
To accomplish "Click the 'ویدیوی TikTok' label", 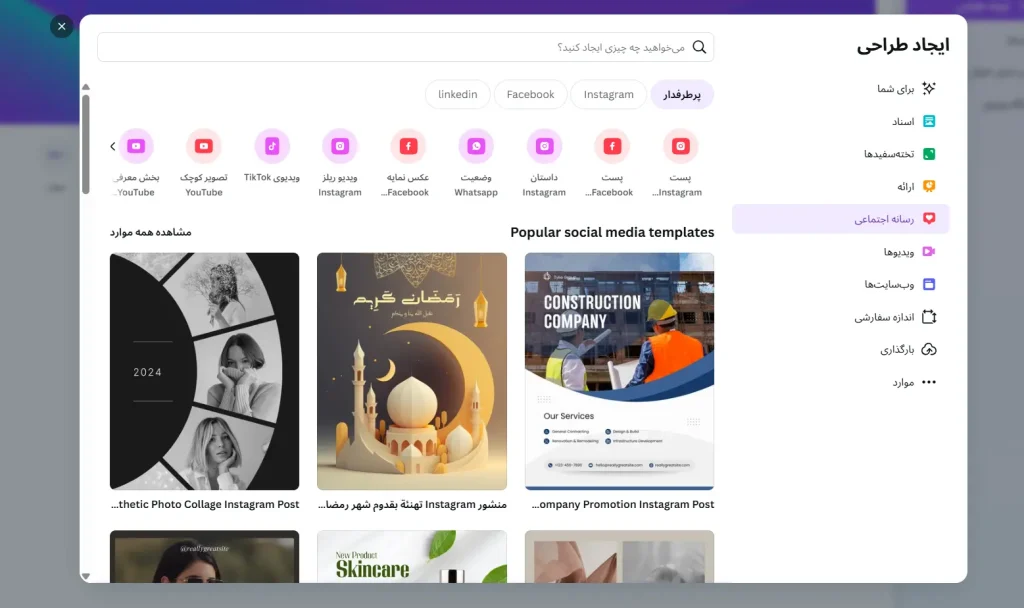I will tap(272, 177).
